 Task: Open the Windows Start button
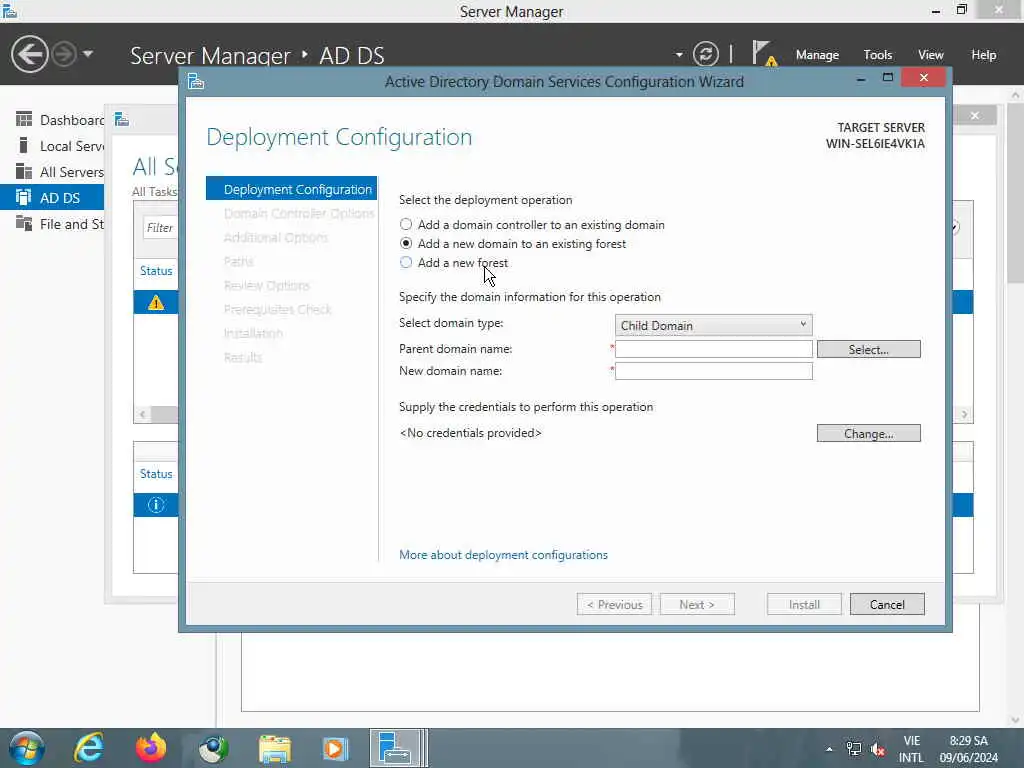26,748
